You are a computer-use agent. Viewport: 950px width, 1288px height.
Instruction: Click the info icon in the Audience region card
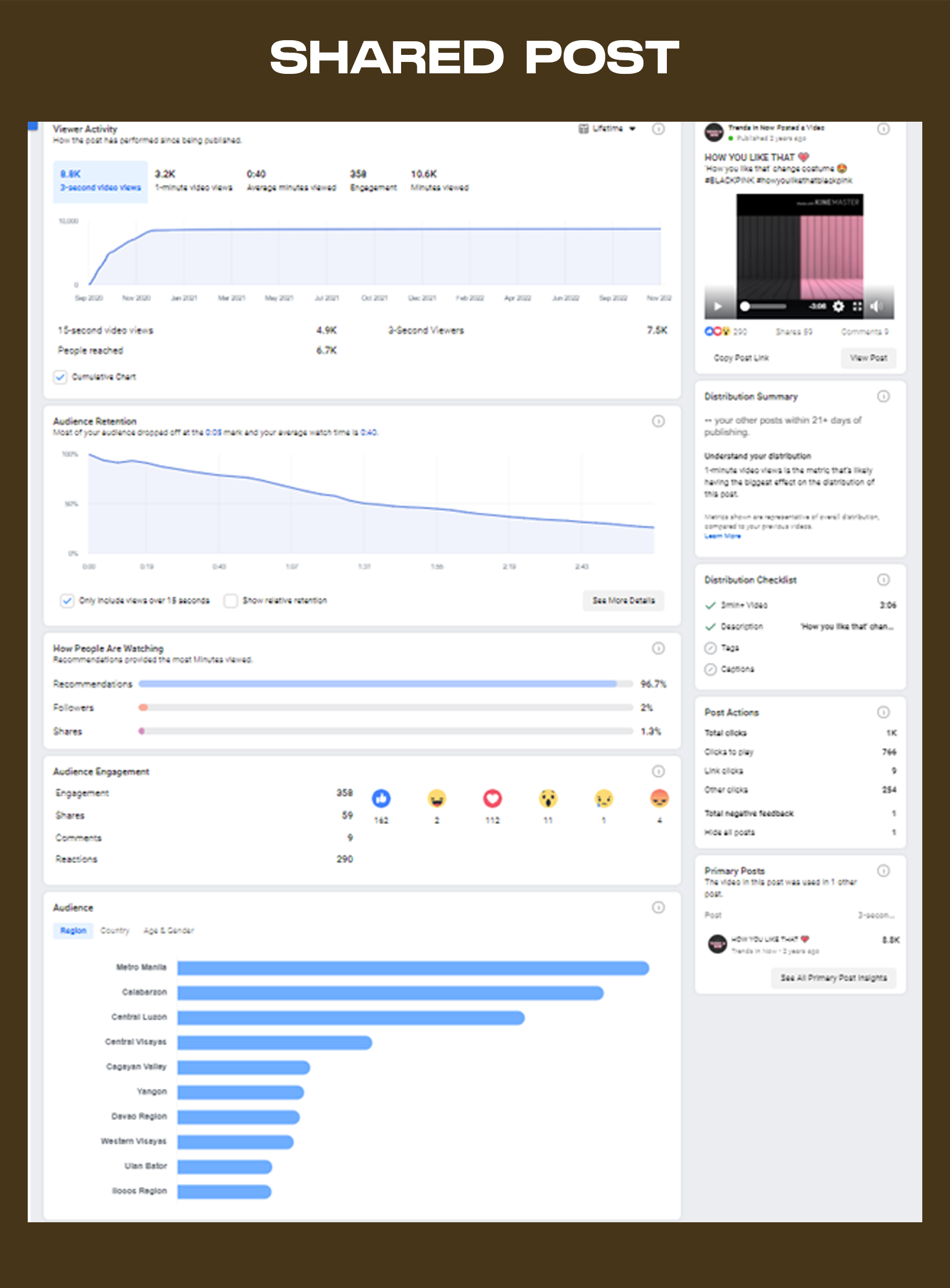pos(658,908)
